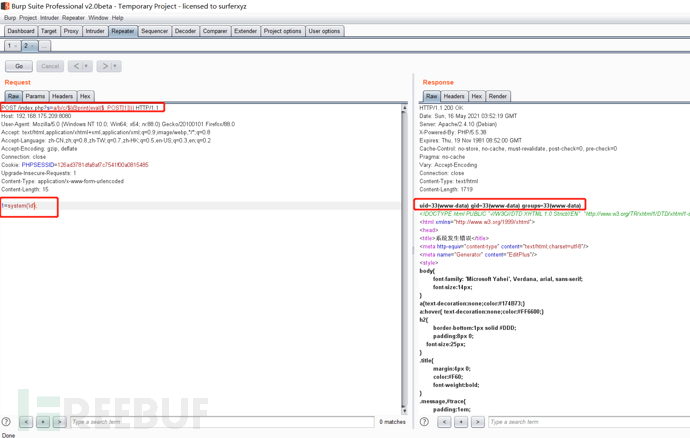This screenshot has height=438, width=690.
Task: Click the uid=33(www-data) response line
Action: coord(500,206)
